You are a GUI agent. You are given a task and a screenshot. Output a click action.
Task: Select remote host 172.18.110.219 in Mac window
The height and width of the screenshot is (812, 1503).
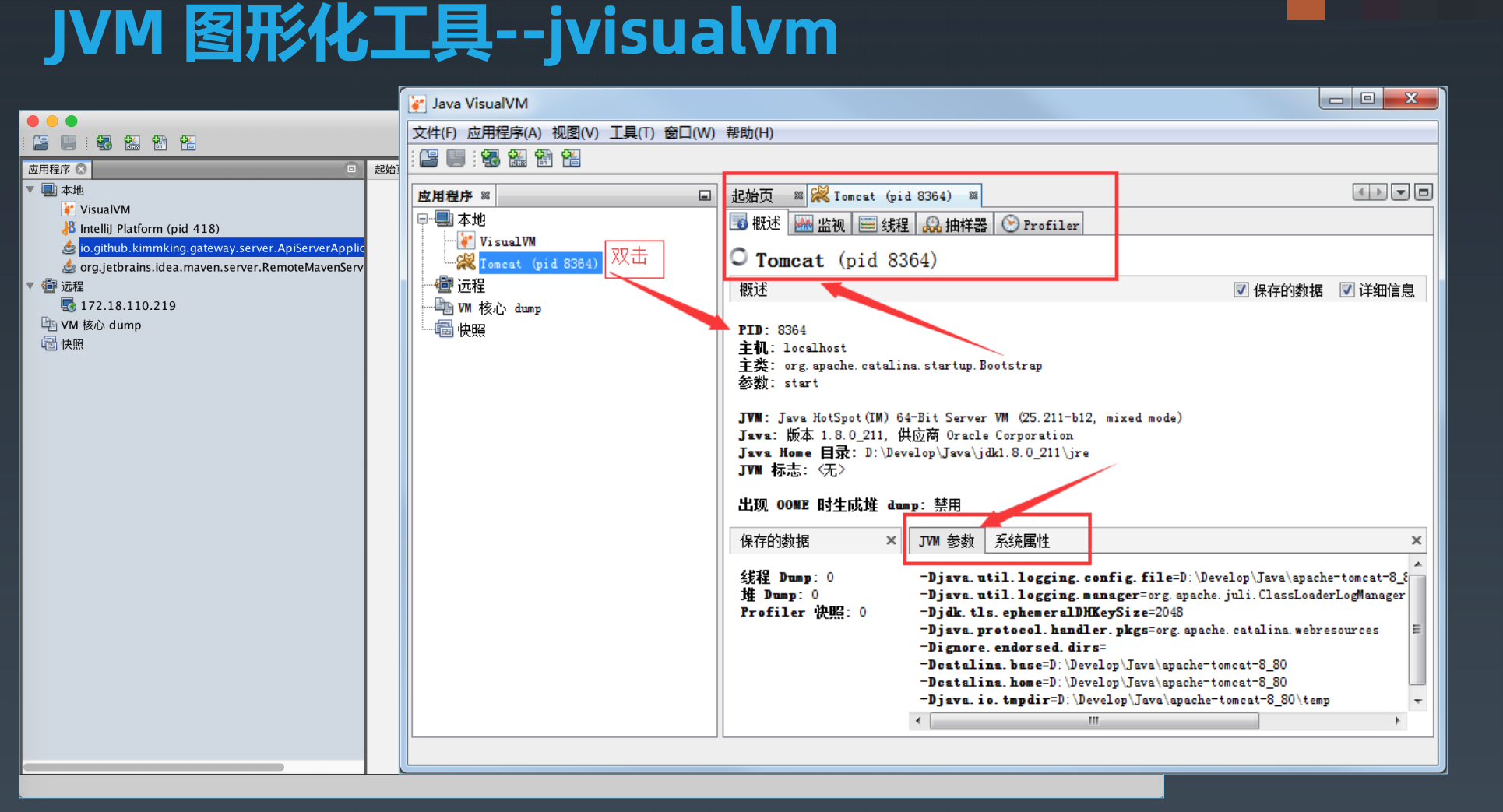[128, 306]
